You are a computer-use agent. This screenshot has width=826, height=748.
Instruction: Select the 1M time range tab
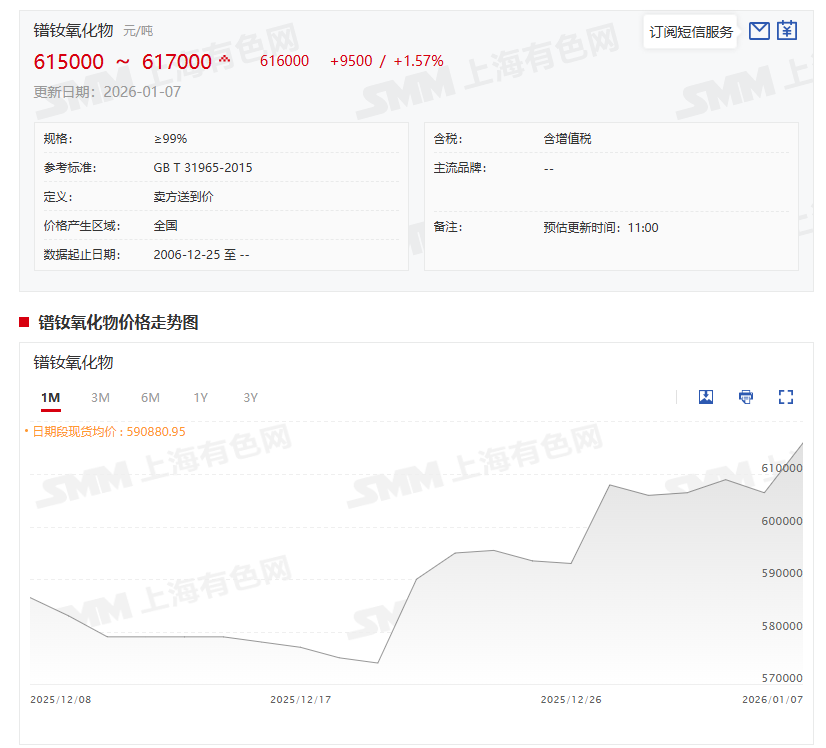(x=51, y=398)
